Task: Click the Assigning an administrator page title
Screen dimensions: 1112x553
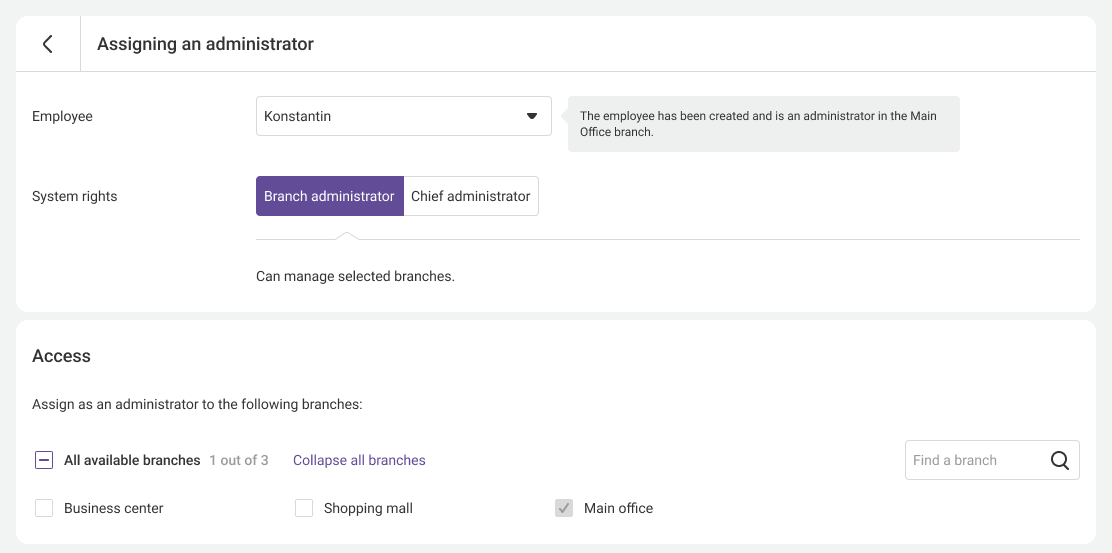Action: coord(205,44)
